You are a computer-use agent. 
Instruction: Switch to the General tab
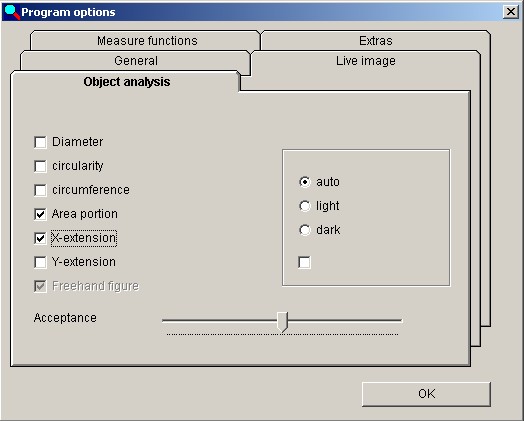(x=135, y=60)
